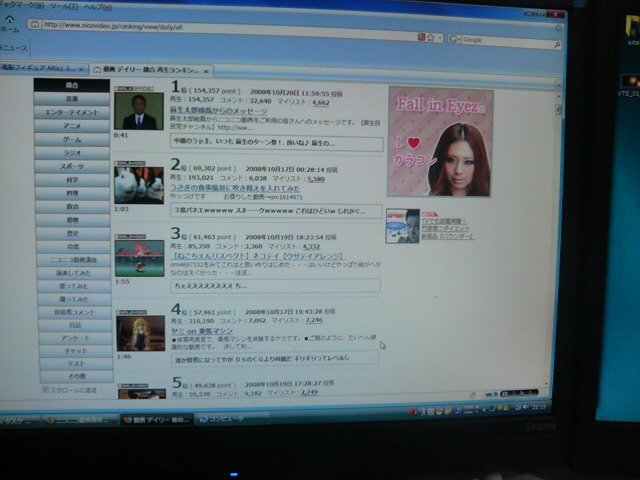Click the Google search input field
This screenshot has width=640, height=480.
pos(506,41)
